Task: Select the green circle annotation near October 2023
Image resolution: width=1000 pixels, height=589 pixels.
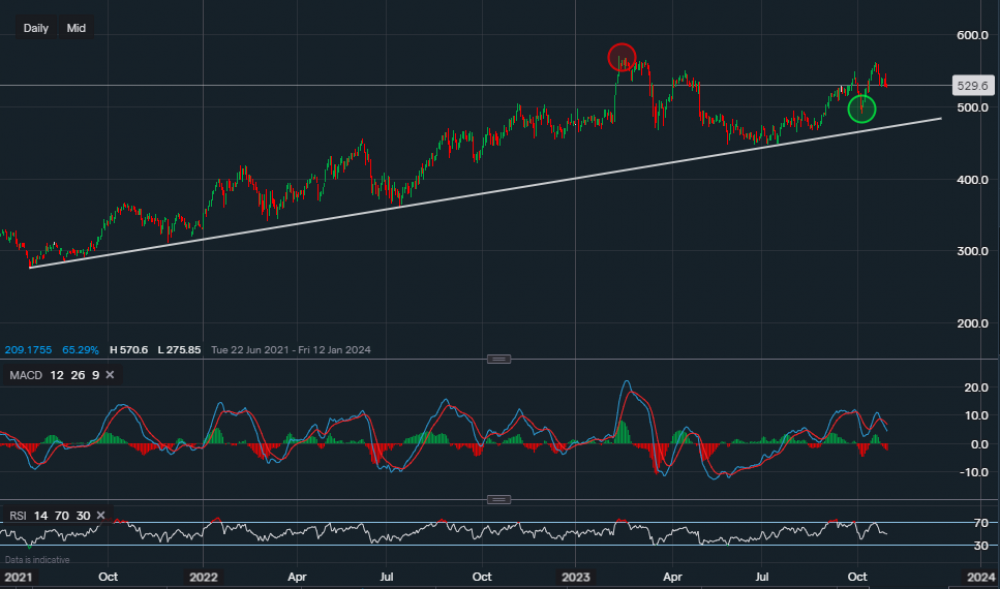Action: (x=861, y=108)
